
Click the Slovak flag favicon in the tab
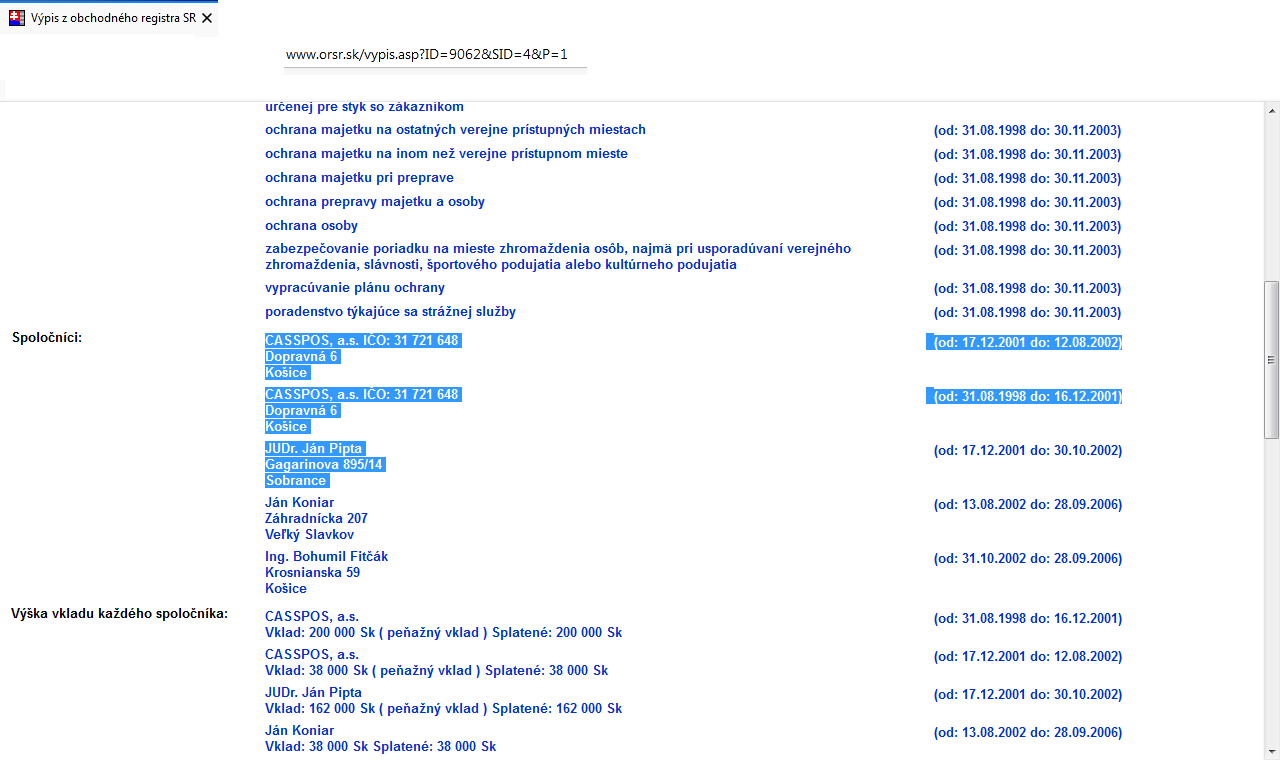coord(16,18)
